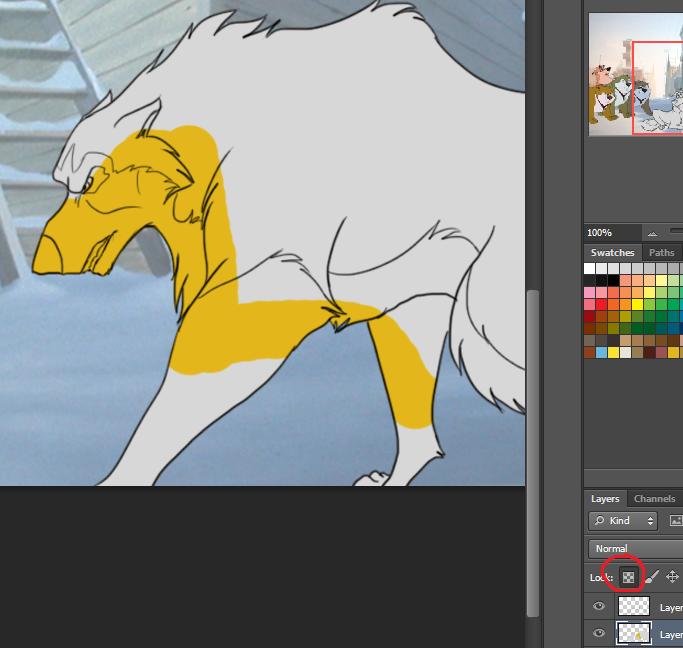Pick the sky blue swatch
683x648 pixels.
(602, 352)
